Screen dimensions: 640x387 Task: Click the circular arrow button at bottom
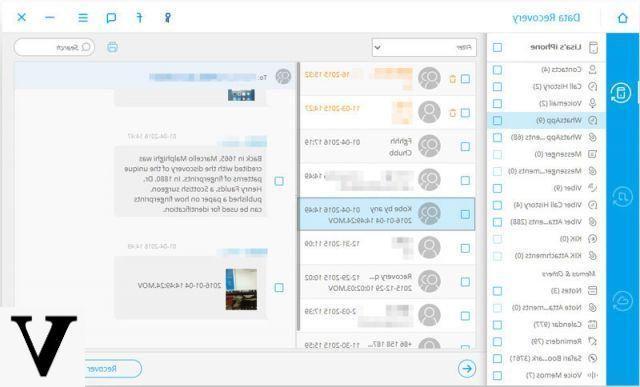click(467, 369)
